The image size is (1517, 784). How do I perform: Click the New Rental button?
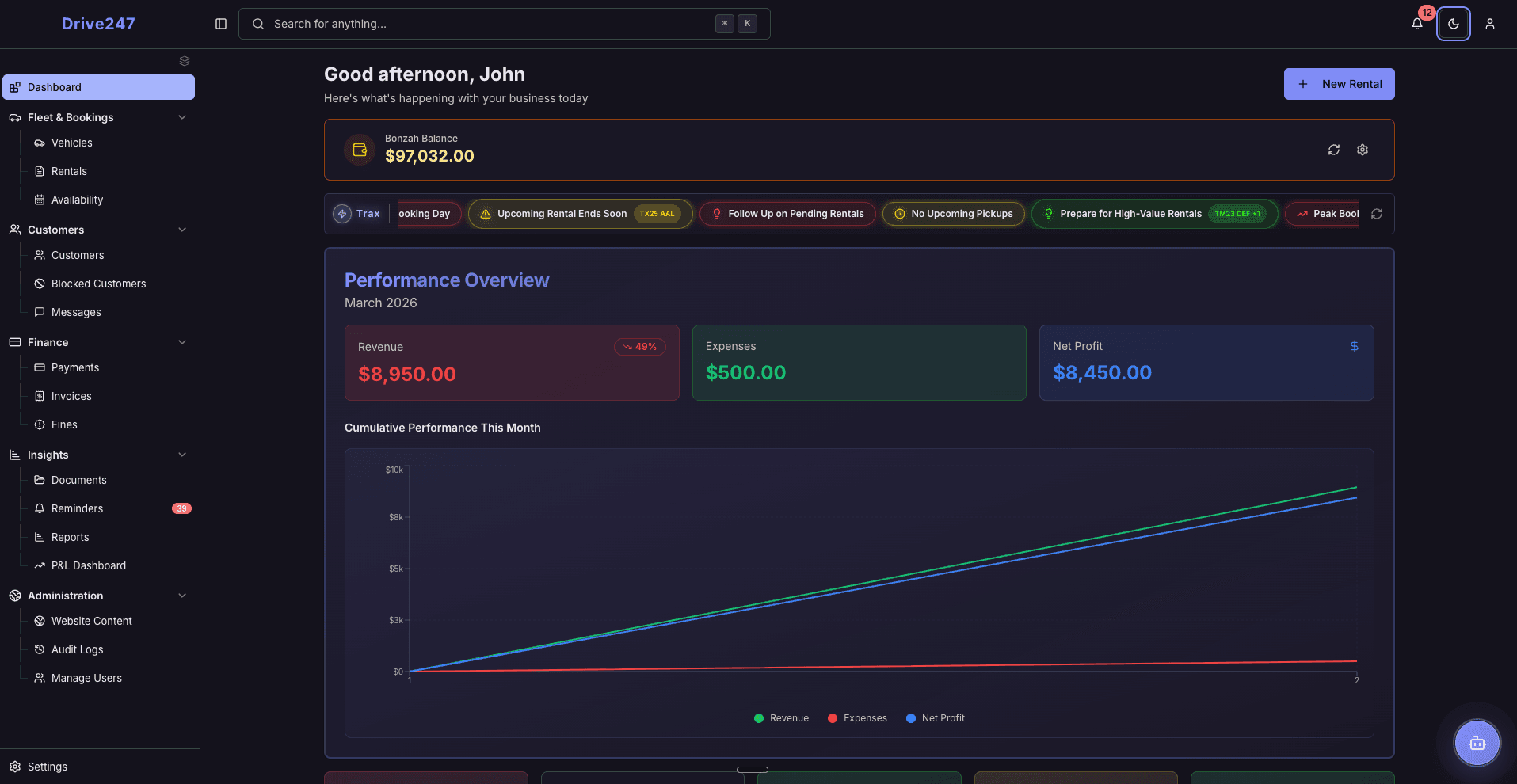(1340, 84)
